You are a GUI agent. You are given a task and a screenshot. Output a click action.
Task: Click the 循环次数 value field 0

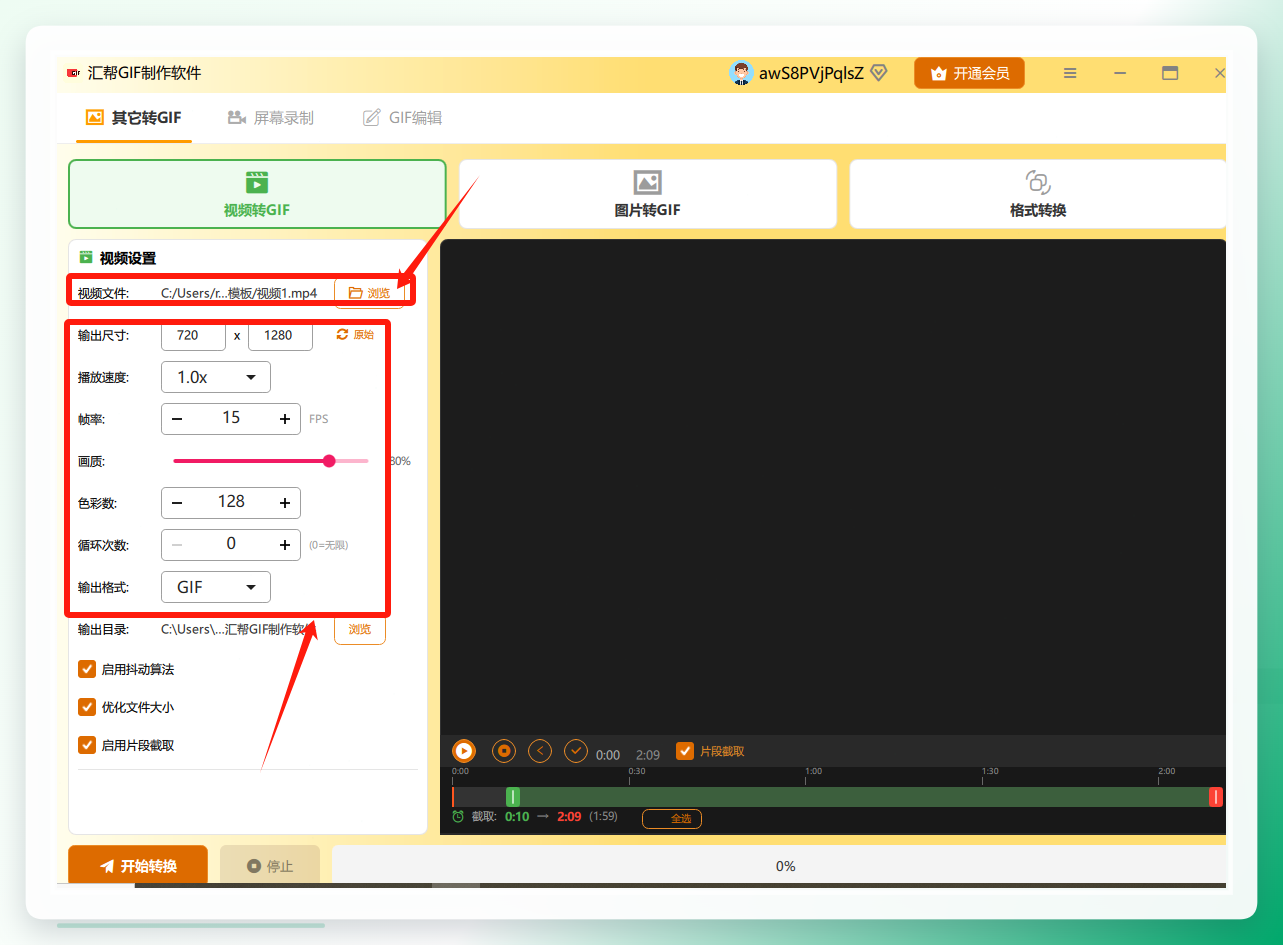click(x=231, y=544)
